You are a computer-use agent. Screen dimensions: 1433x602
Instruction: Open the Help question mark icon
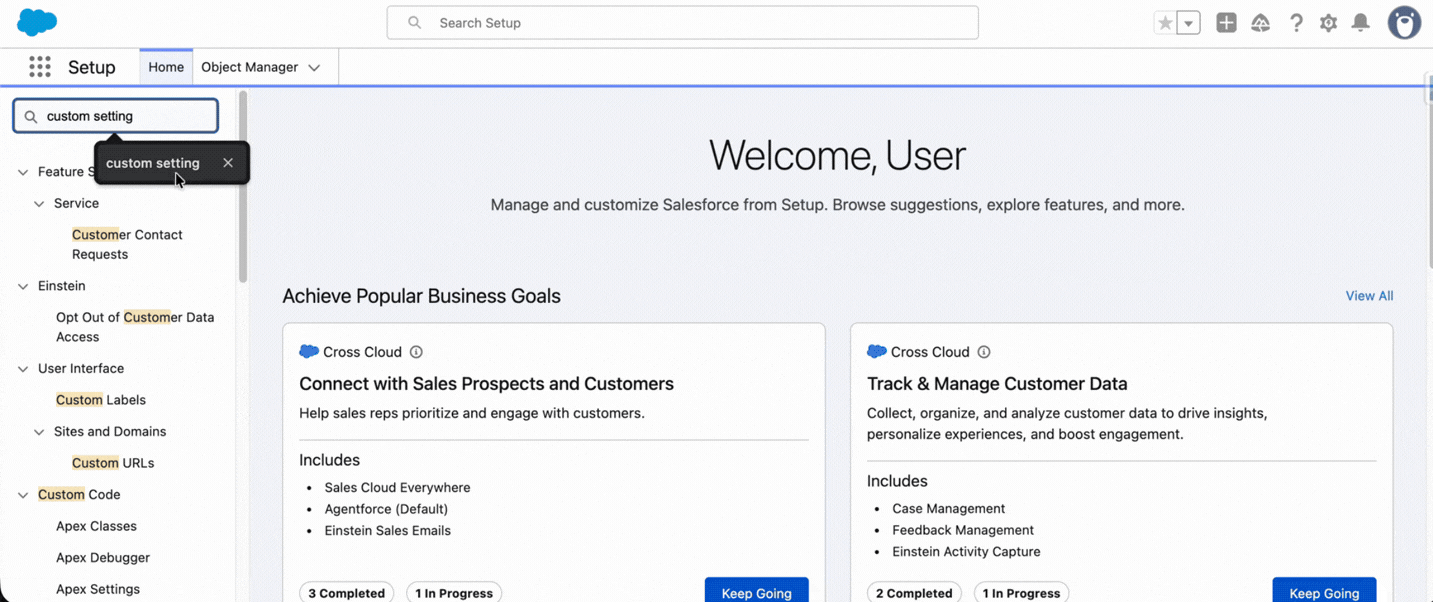coord(1296,23)
